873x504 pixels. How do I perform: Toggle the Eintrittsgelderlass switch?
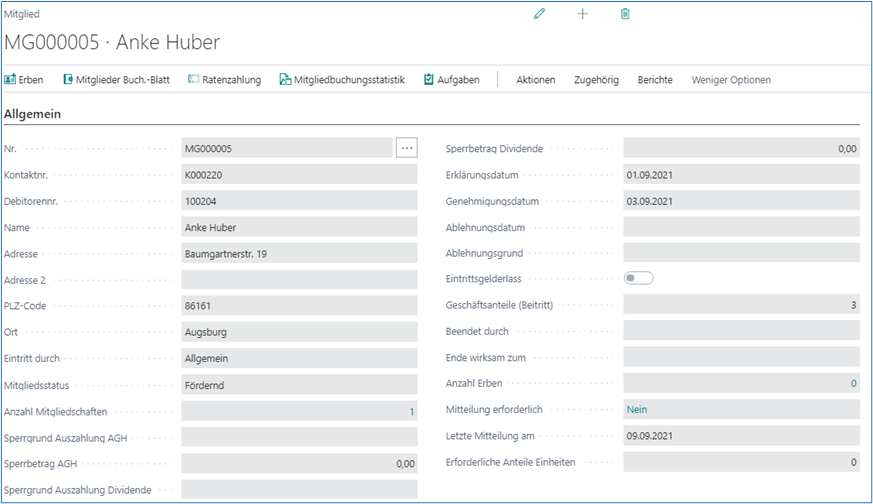pyautogui.click(x=638, y=278)
